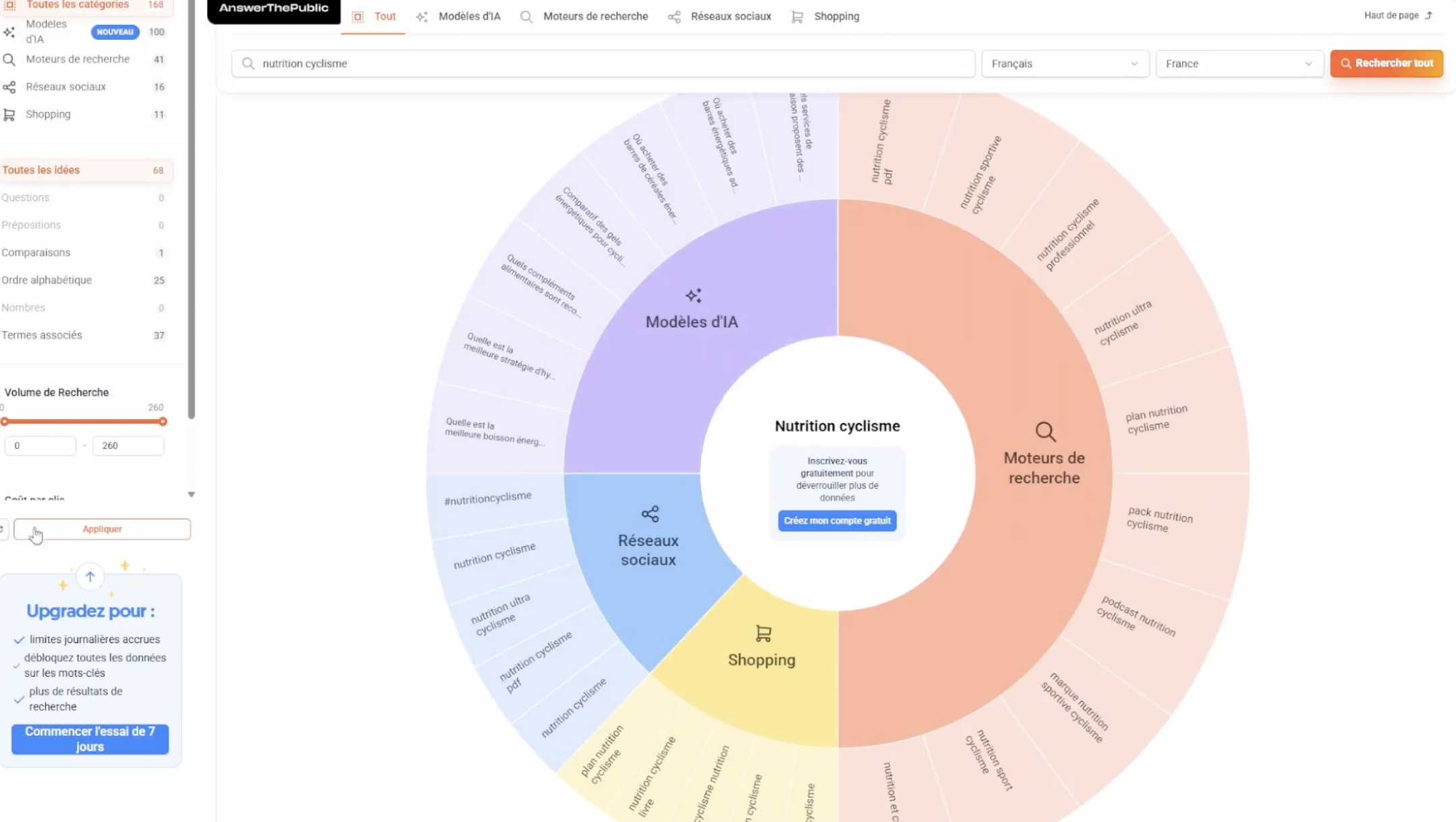Click the magnifier icon in the Moteurs de recherche segment
This screenshot has height=822, width=1456.
click(x=1045, y=431)
